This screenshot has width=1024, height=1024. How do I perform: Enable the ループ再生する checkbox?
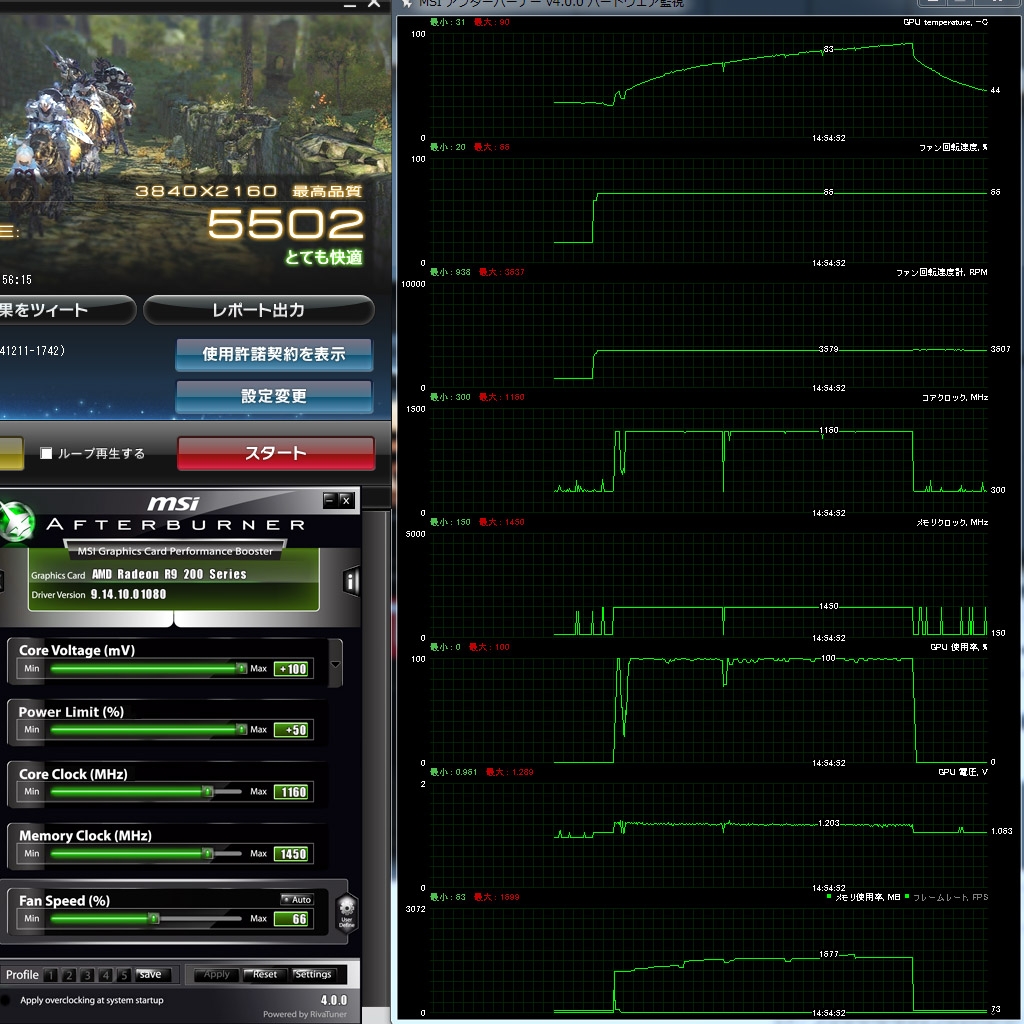point(46,453)
